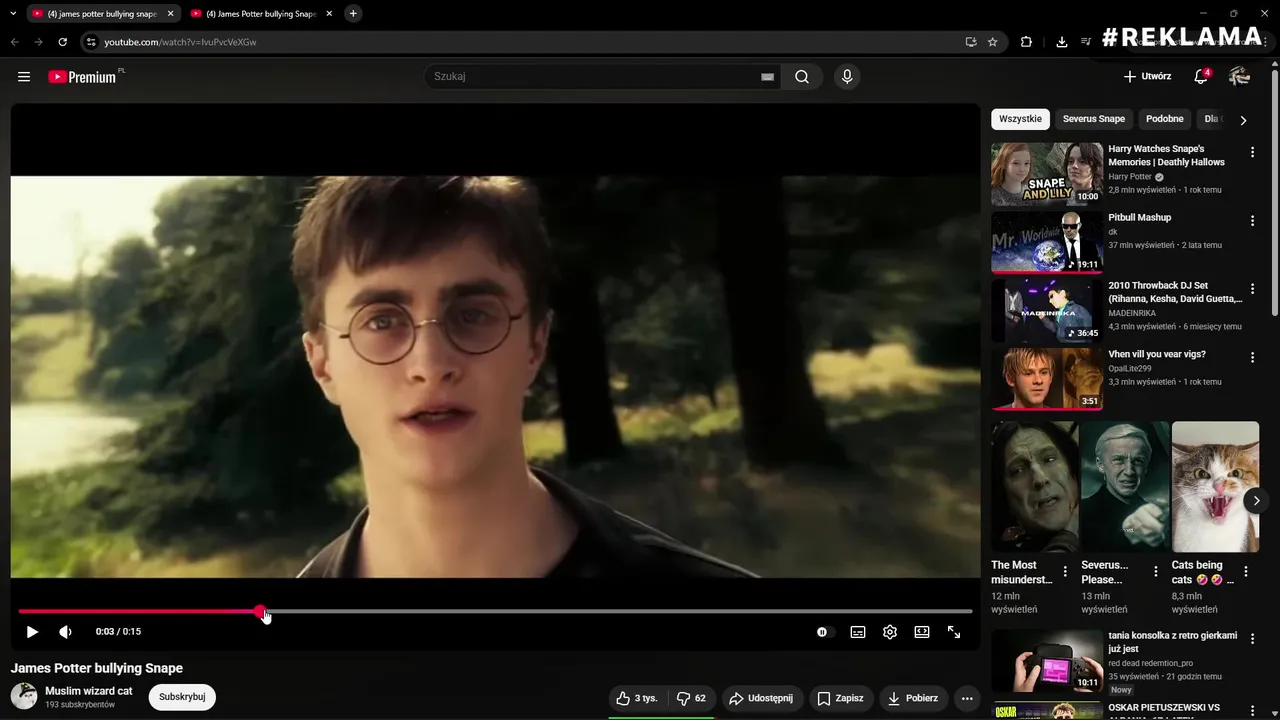This screenshot has height=720, width=1280.
Task: Open options menu for Cats being cats short
Action: pos(1246,572)
